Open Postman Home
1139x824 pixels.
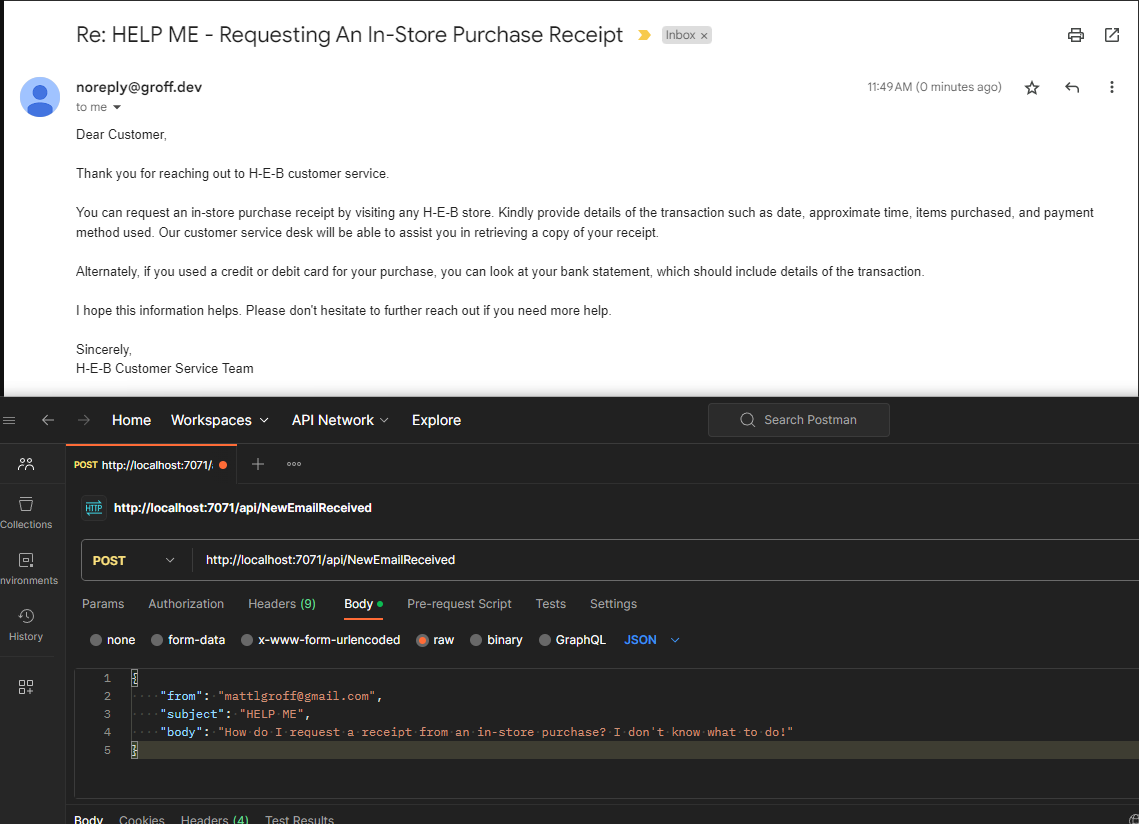131,420
